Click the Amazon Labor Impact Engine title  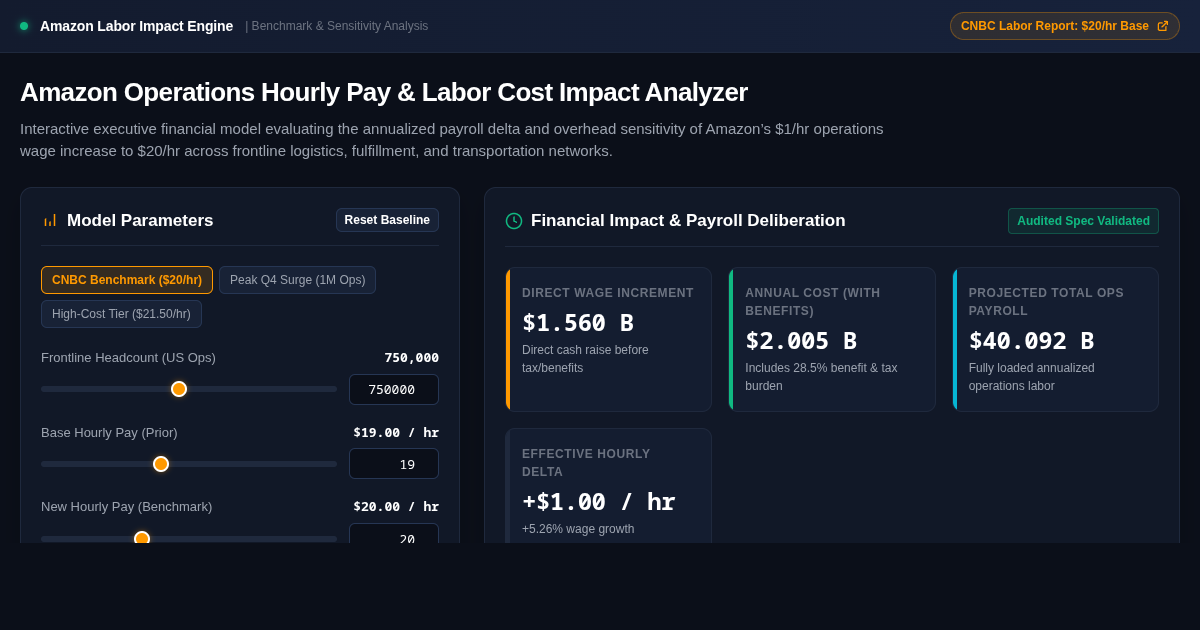[x=136, y=26]
